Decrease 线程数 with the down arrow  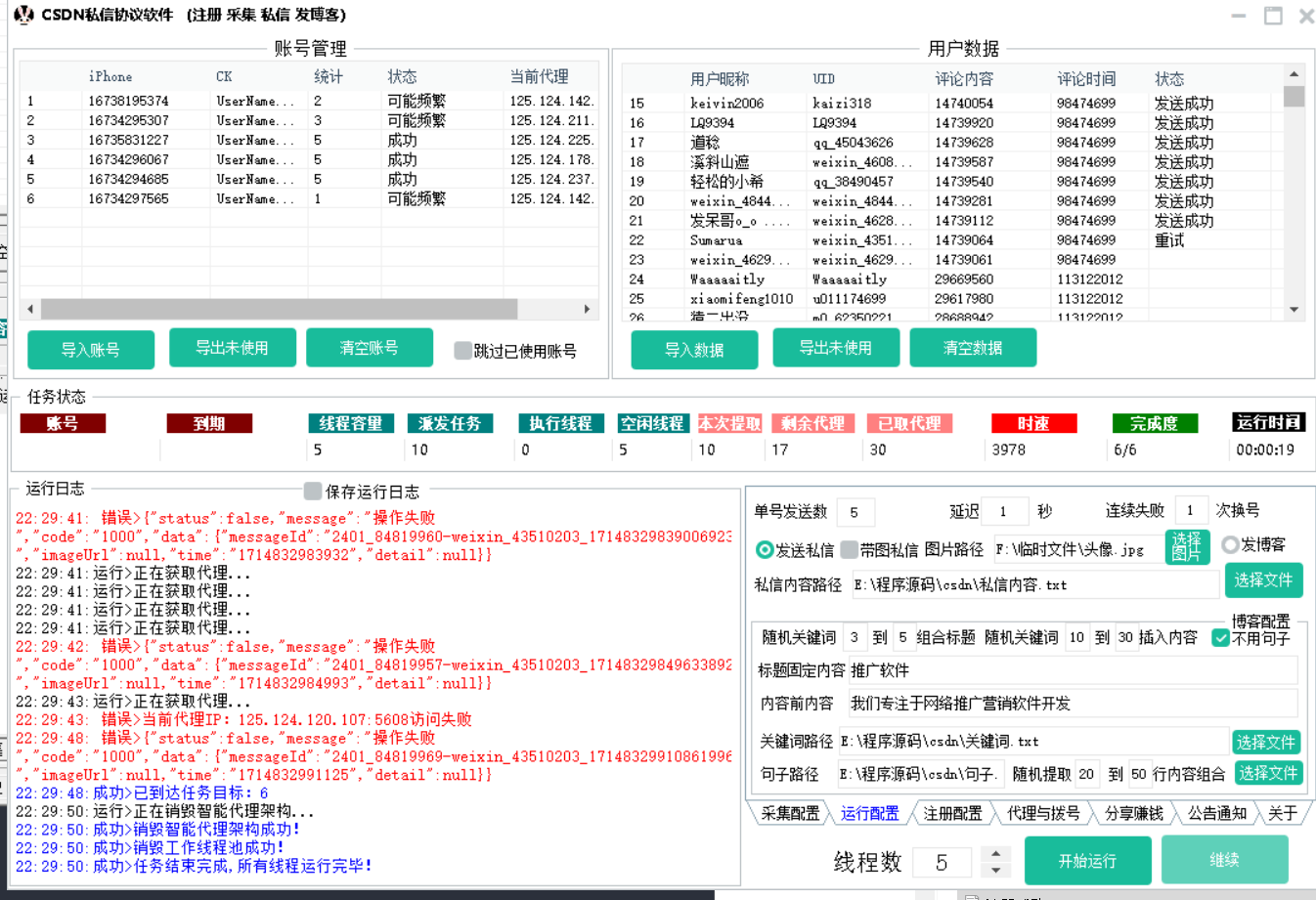[995, 870]
